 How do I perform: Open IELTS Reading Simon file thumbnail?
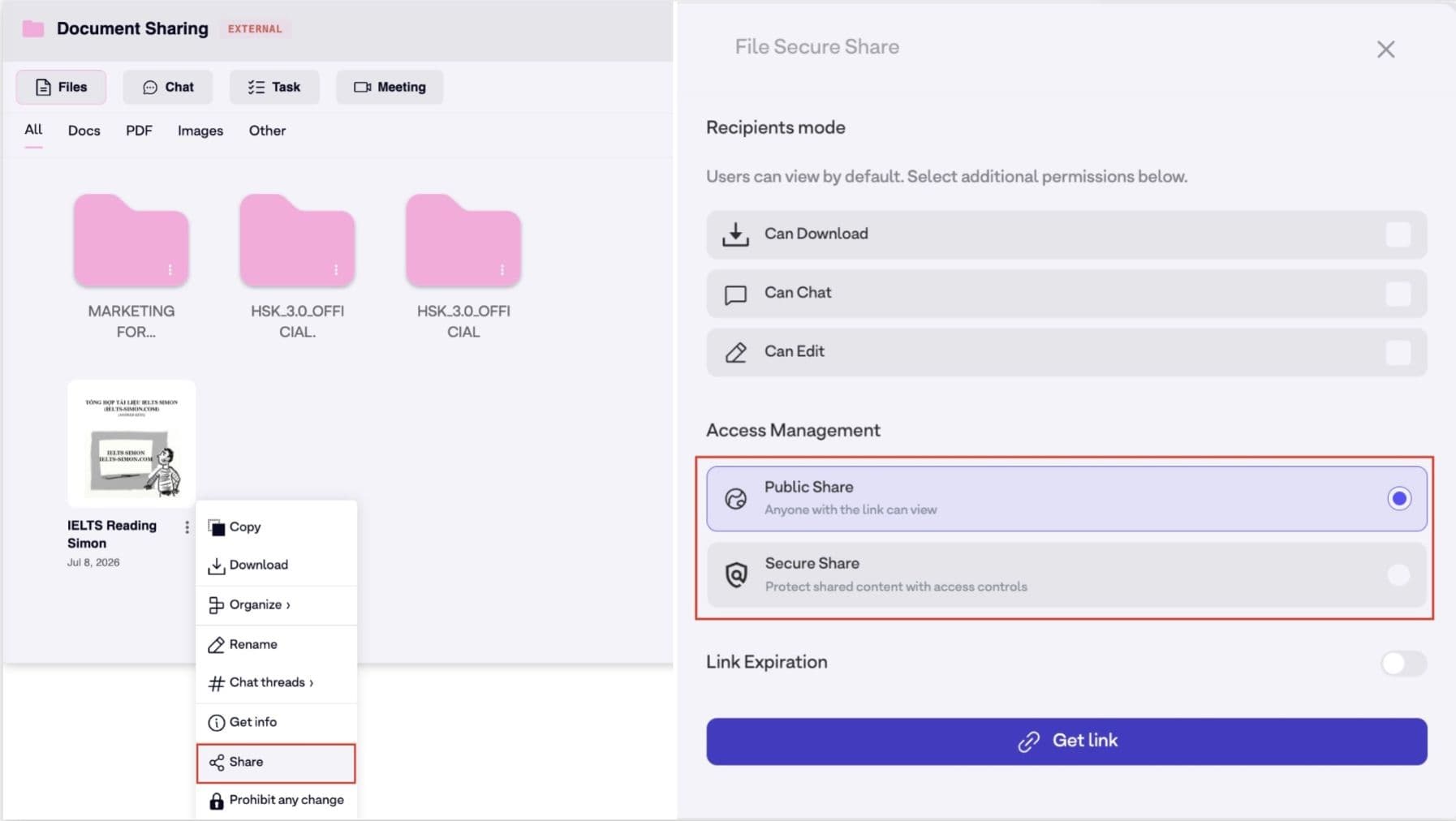[x=131, y=444]
